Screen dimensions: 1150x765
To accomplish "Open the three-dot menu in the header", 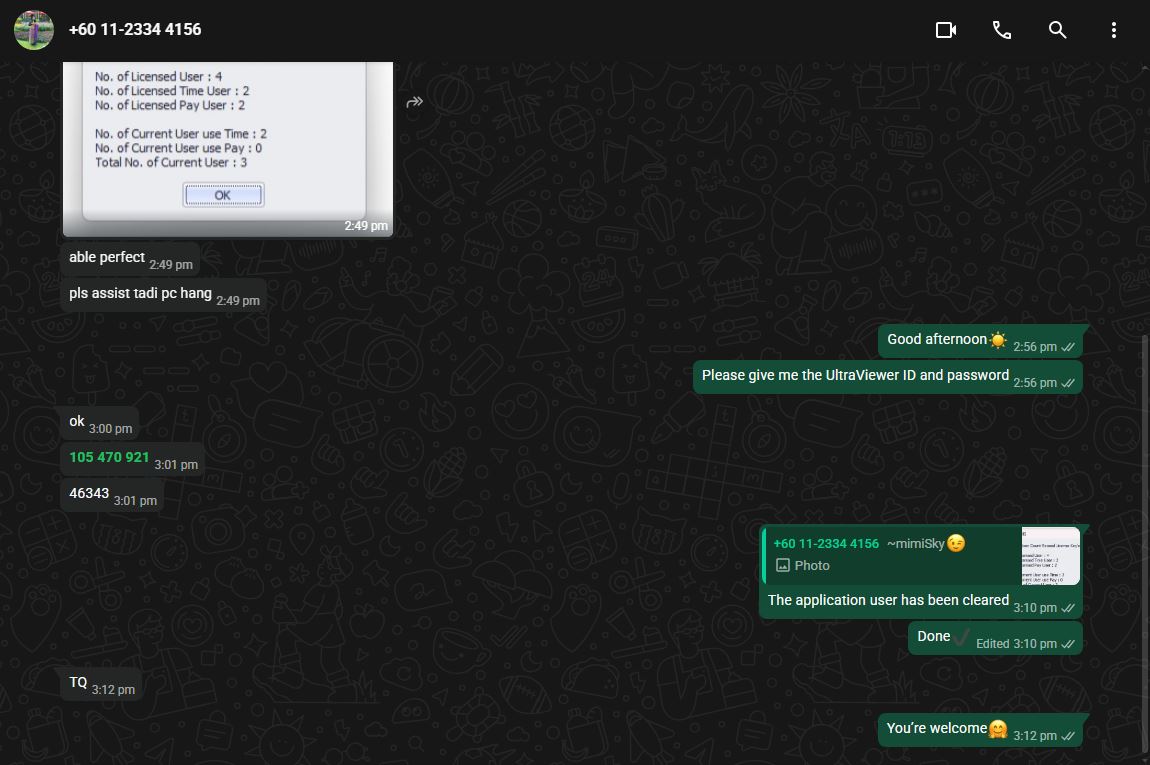I will (x=1113, y=30).
